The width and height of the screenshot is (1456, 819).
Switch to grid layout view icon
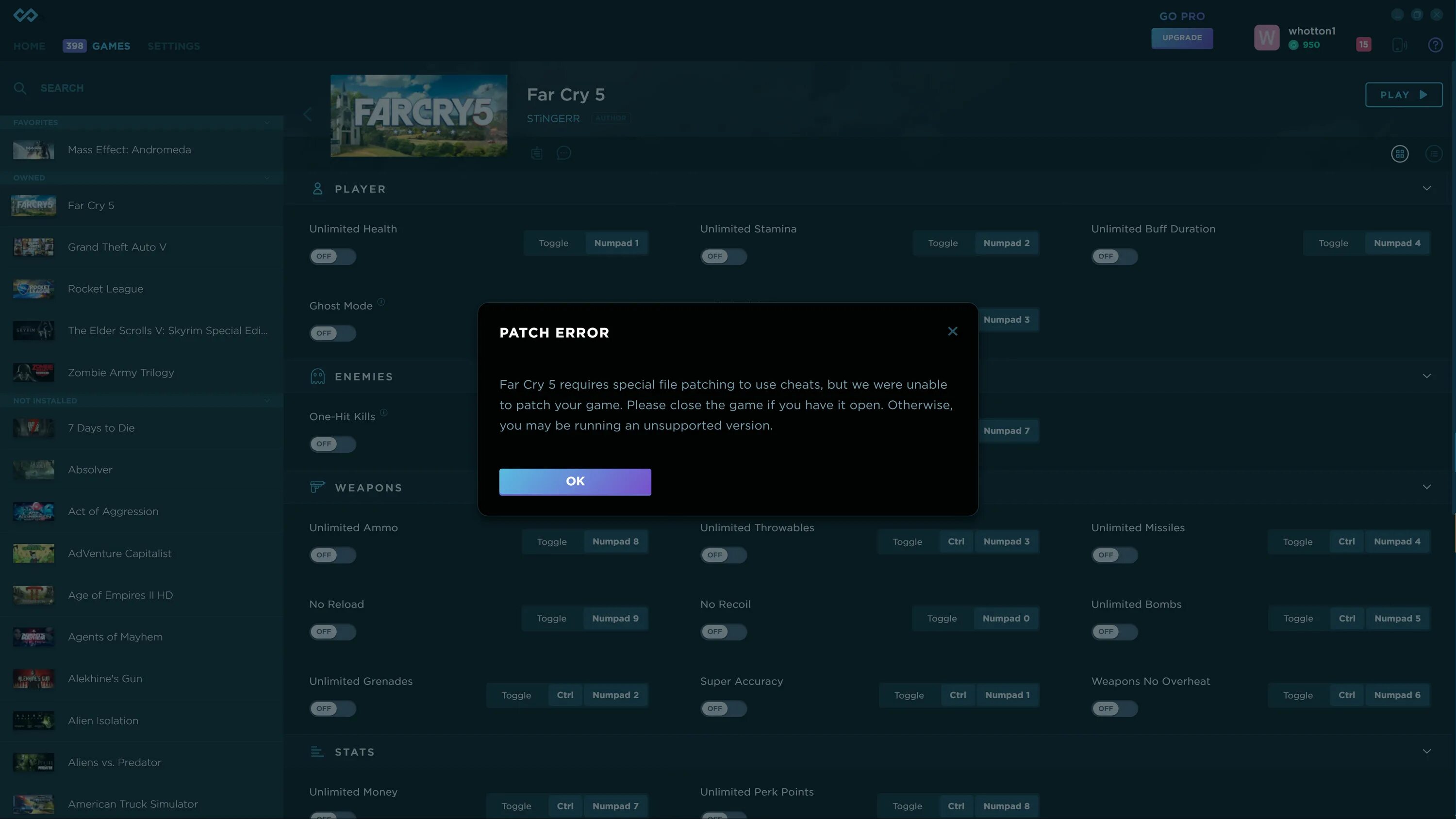coord(1400,154)
